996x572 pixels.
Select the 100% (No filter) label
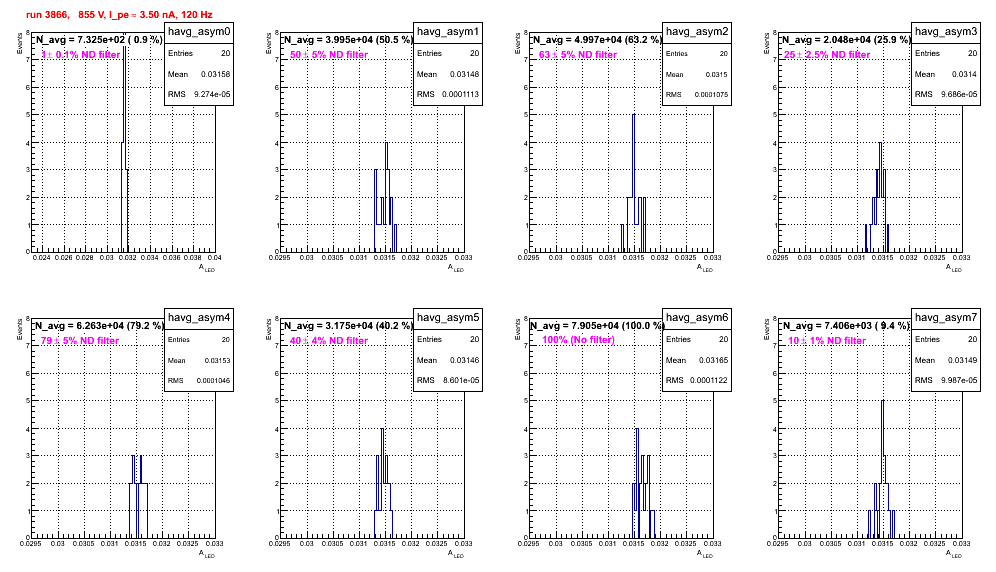[x=579, y=340]
